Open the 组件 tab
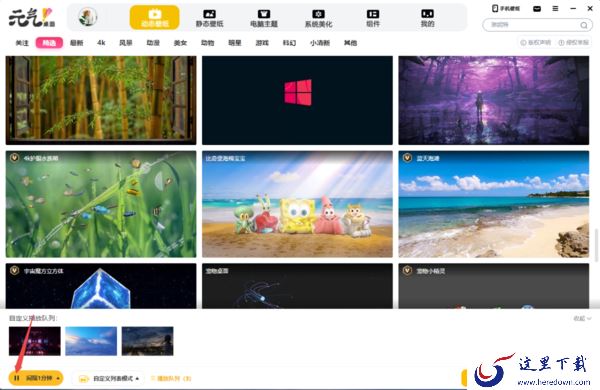The height and width of the screenshot is (390, 600). coord(373,18)
